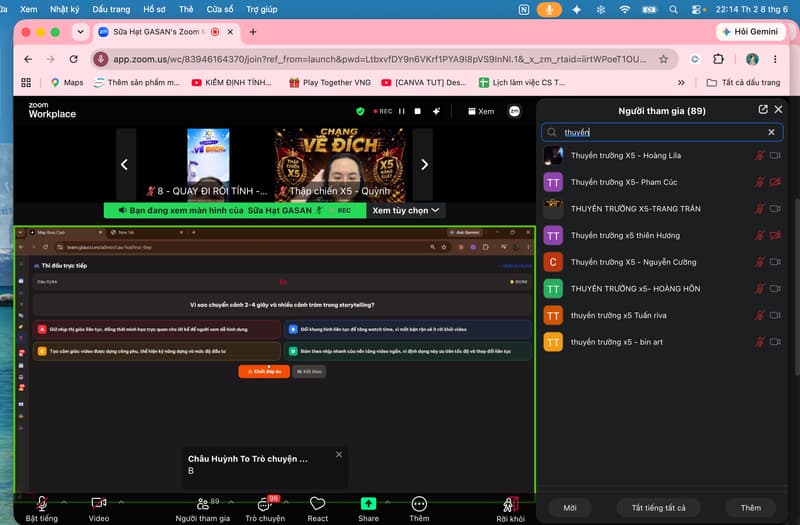Toggle mute for thuyền trưởng x5 - bin art
Viewport: 800px width, 525px height.
coord(760,342)
